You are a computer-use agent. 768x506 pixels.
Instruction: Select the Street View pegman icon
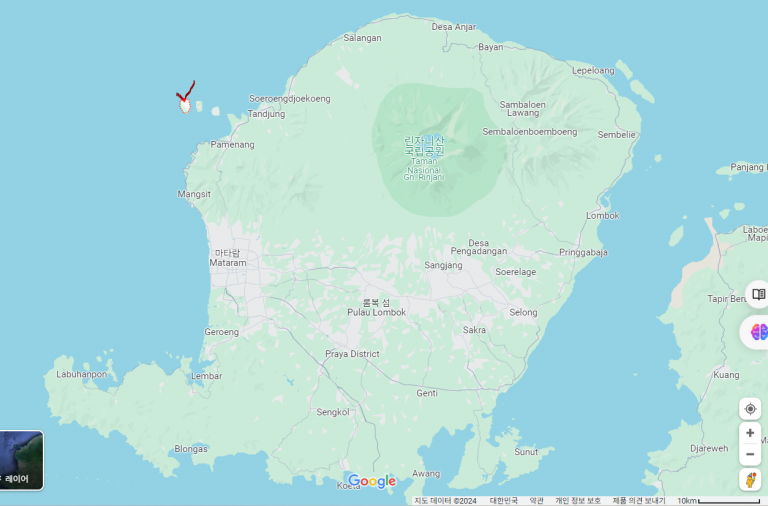pos(750,480)
